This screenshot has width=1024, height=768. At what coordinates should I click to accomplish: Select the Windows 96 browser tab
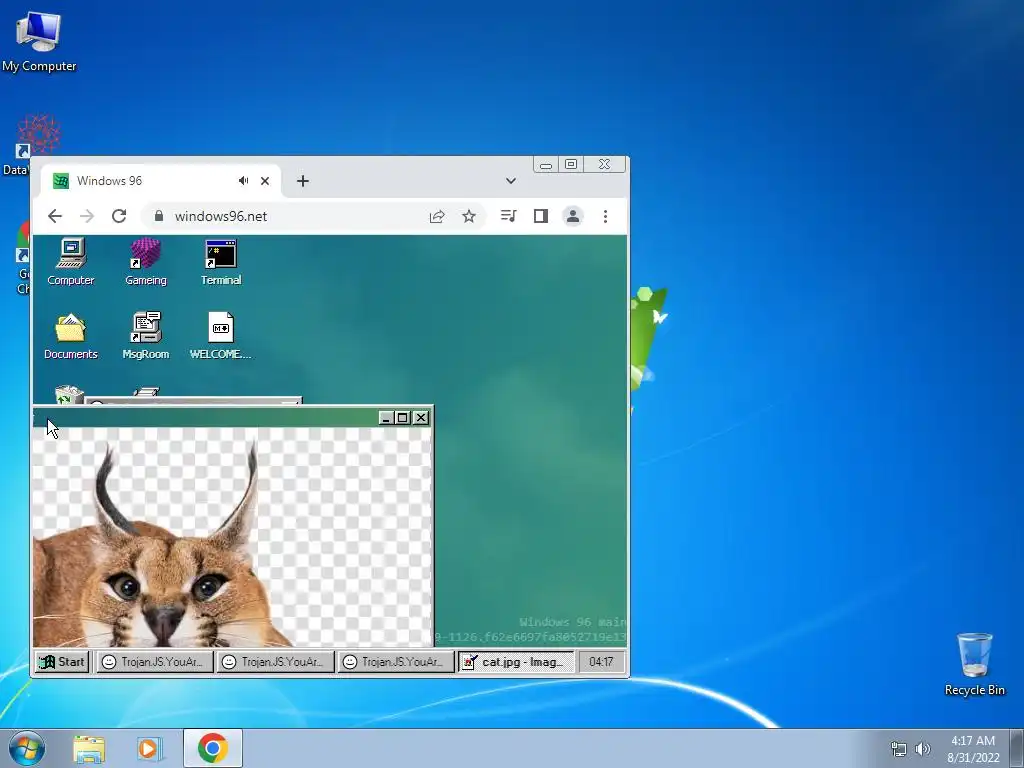tap(161, 181)
